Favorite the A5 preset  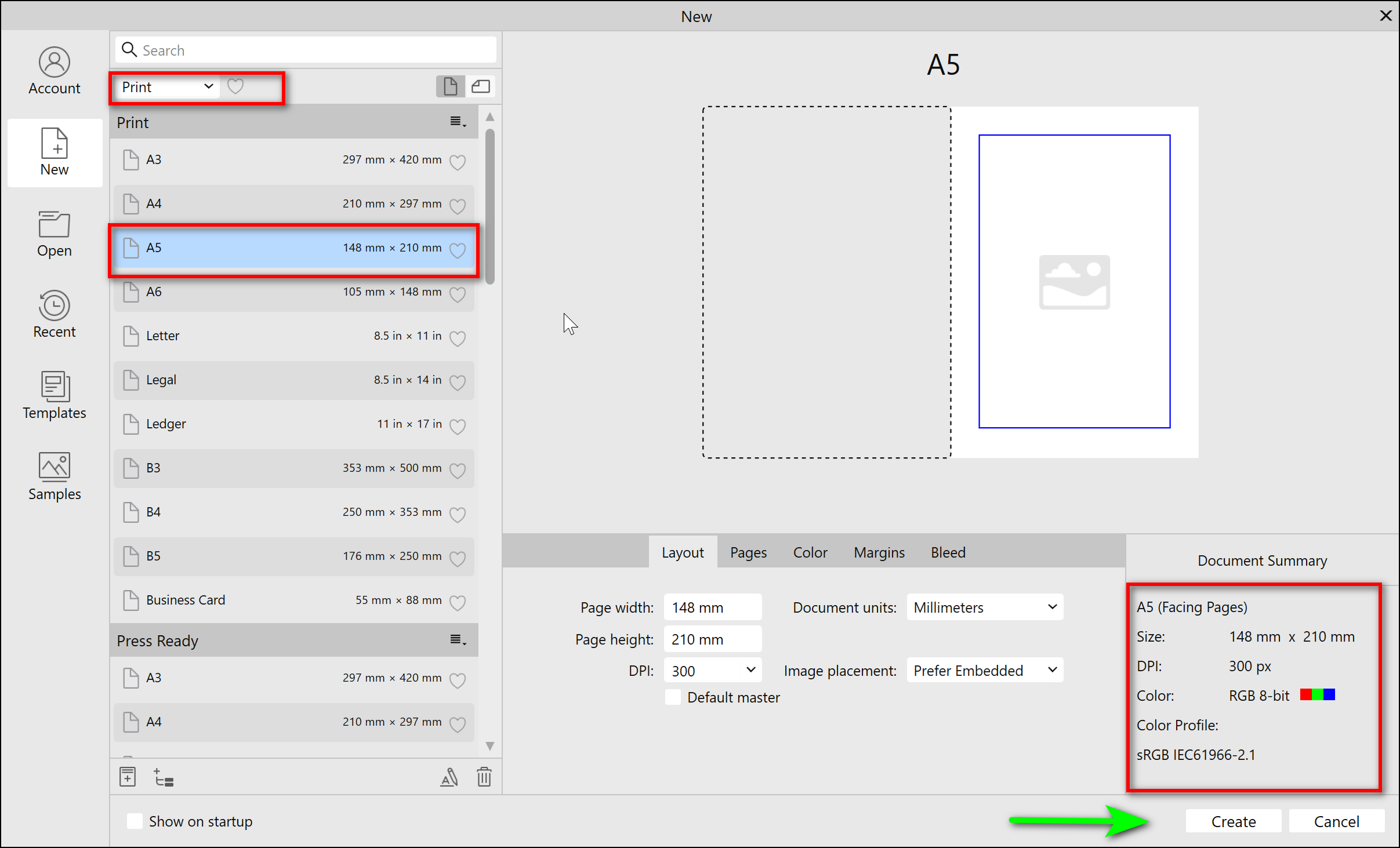click(458, 250)
